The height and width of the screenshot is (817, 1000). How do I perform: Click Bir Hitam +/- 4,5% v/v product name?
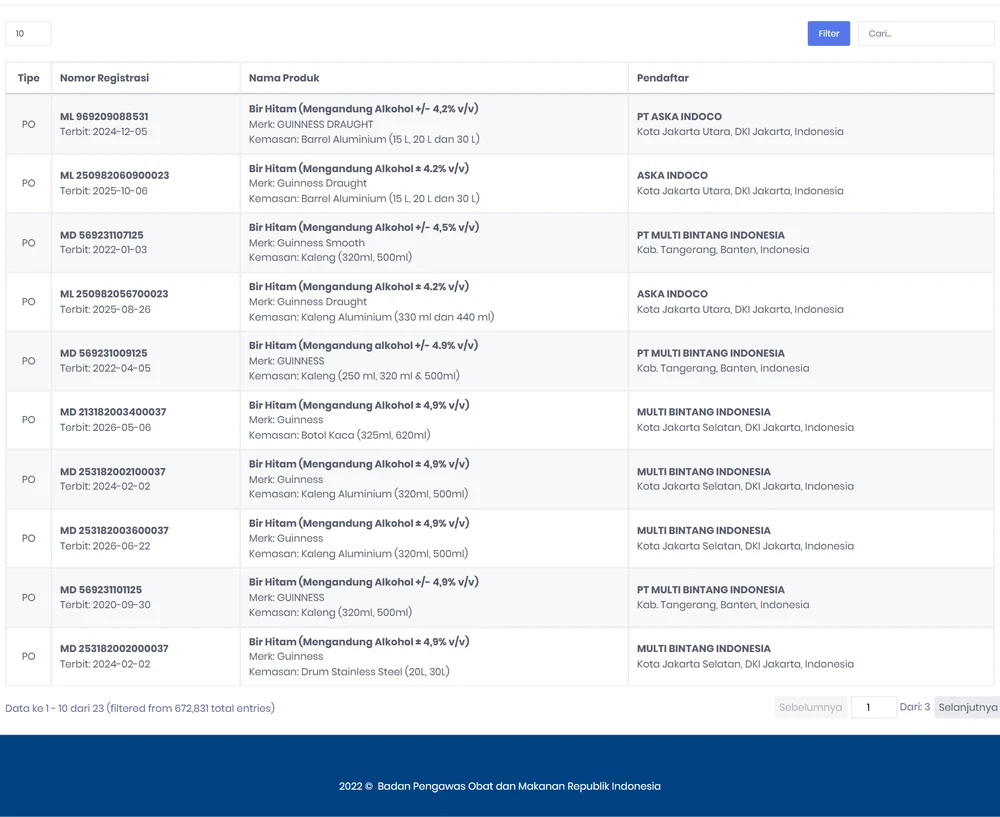364,228
